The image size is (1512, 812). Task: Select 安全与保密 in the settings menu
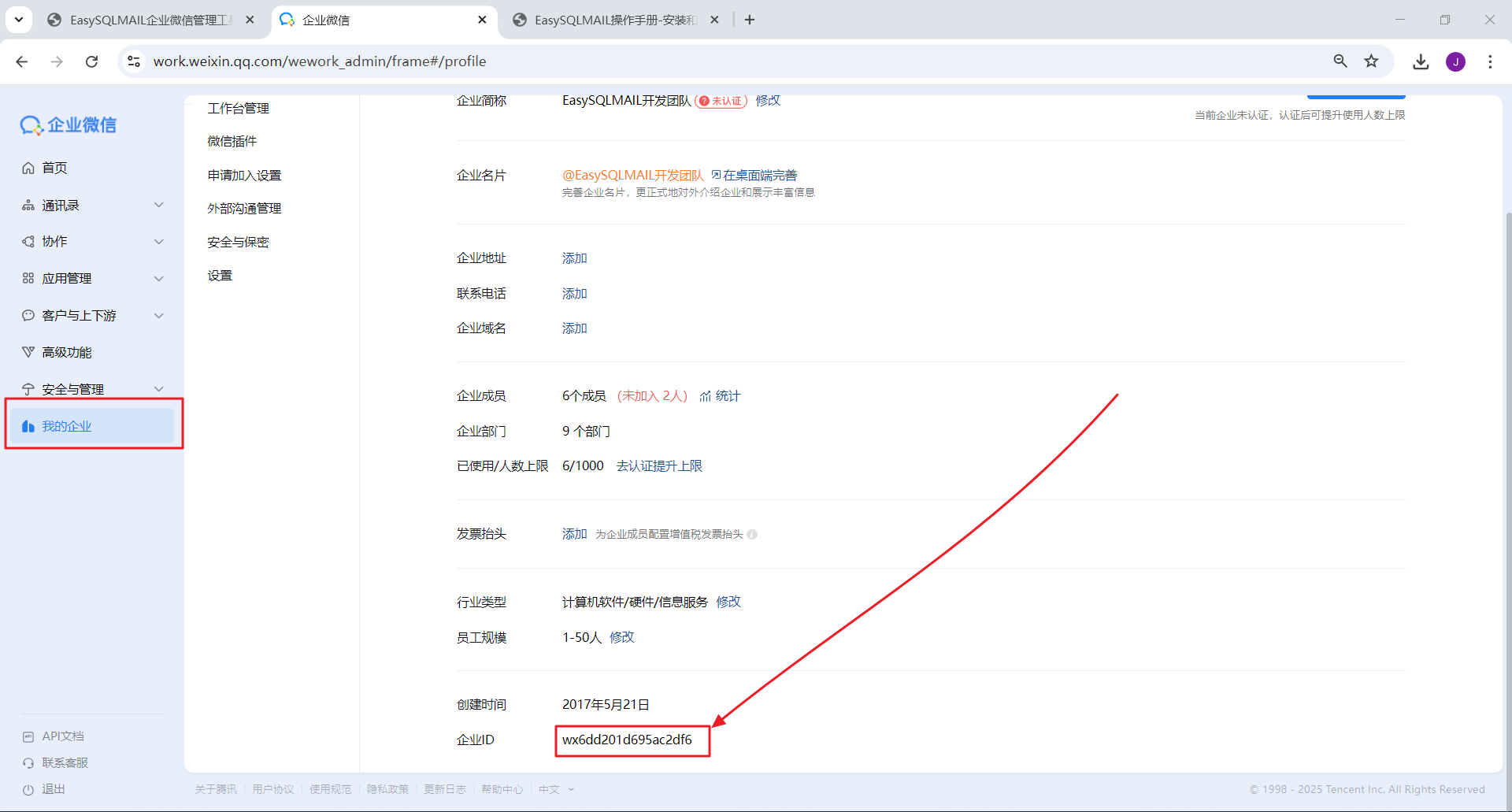click(238, 242)
